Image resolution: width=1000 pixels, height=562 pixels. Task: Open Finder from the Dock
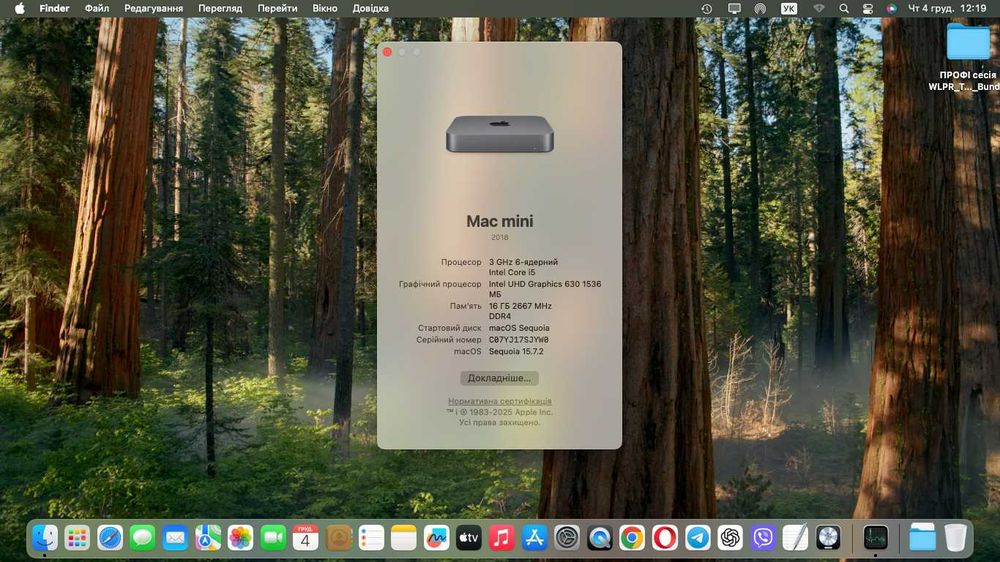45,538
